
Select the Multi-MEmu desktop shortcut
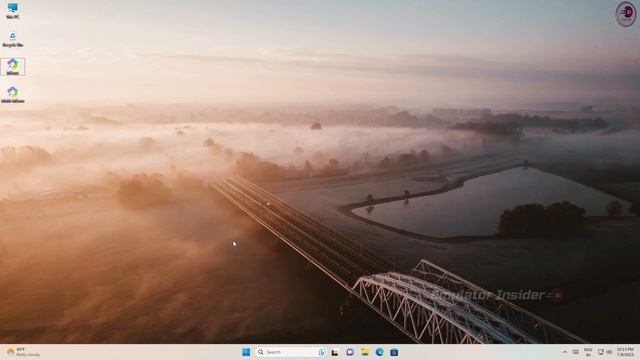point(13,95)
